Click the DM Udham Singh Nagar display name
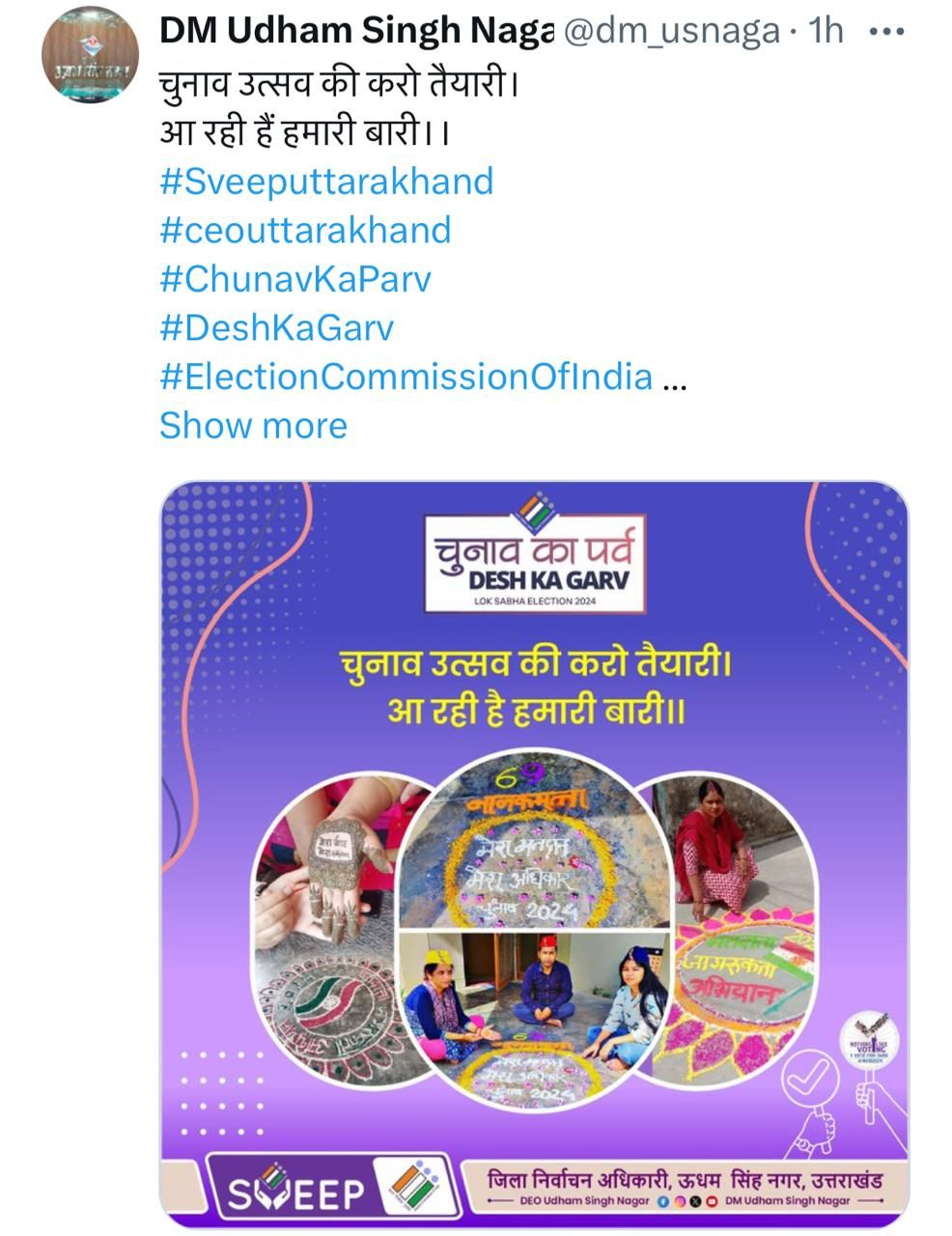The width and height of the screenshot is (952, 1236). pyautogui.click(x=356, y=32)
